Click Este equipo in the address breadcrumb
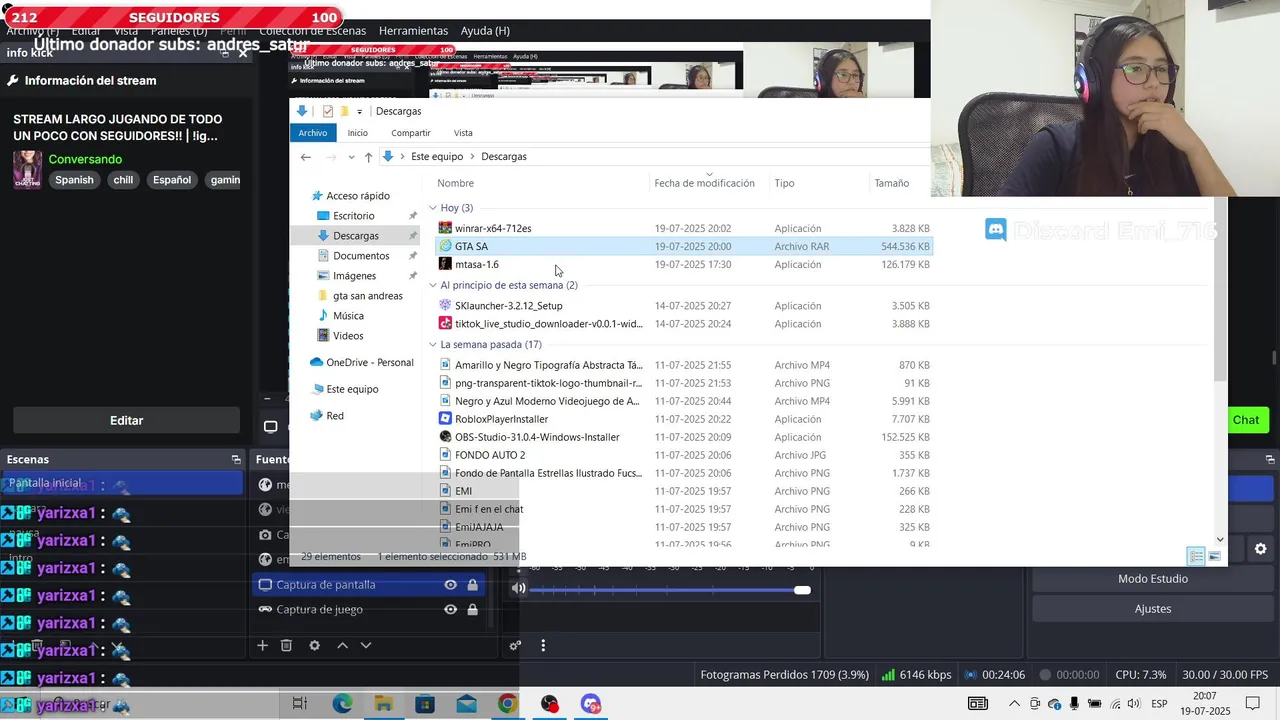 click(x=437, y=157)
